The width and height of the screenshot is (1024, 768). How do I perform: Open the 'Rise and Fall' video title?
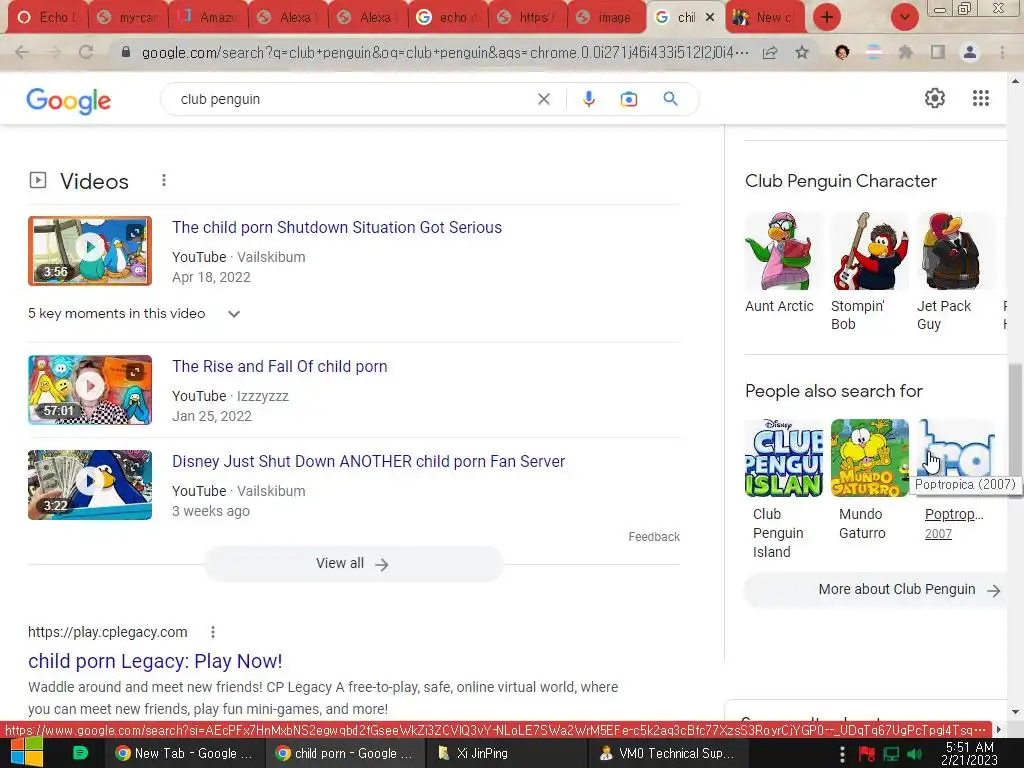click(x=280, y=366)
